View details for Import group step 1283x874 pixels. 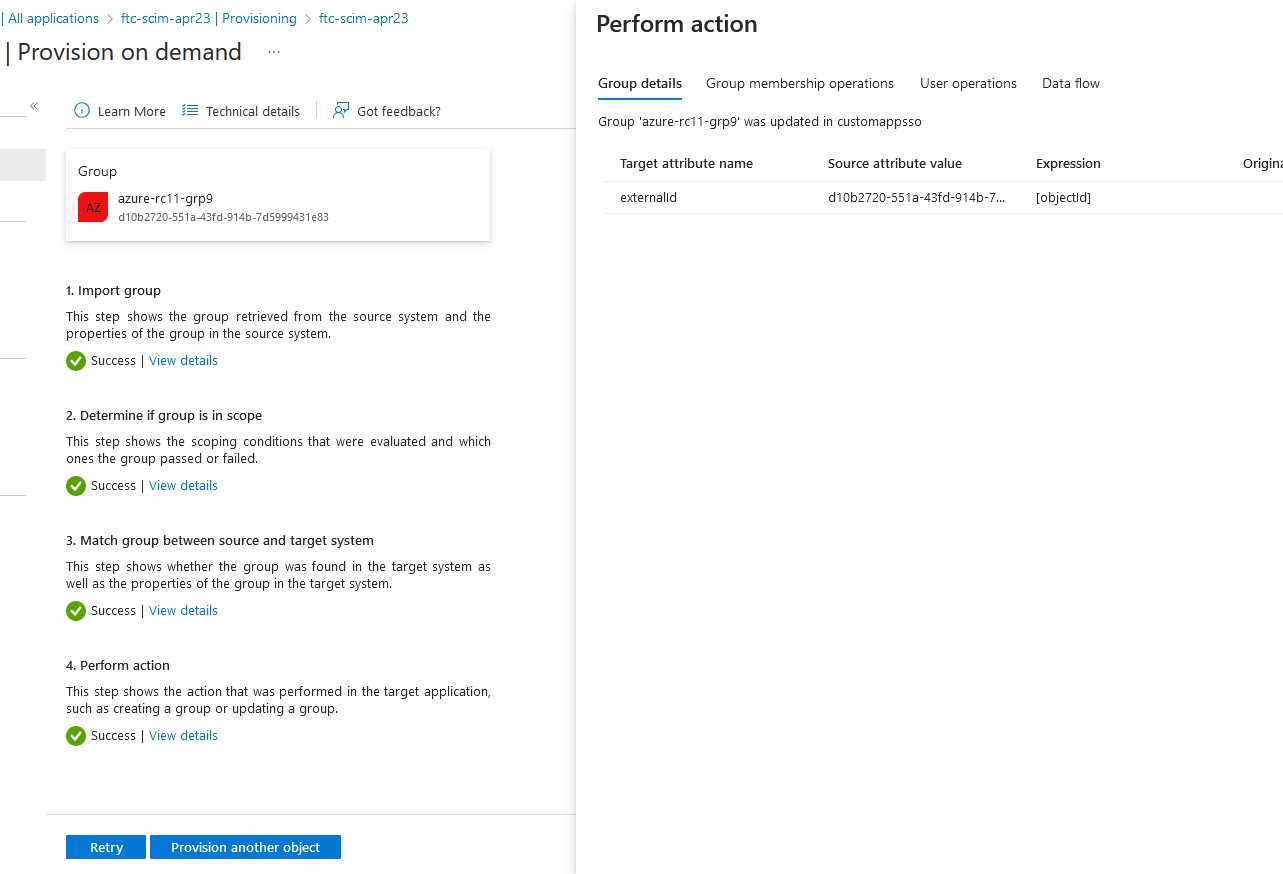(183, 361)
